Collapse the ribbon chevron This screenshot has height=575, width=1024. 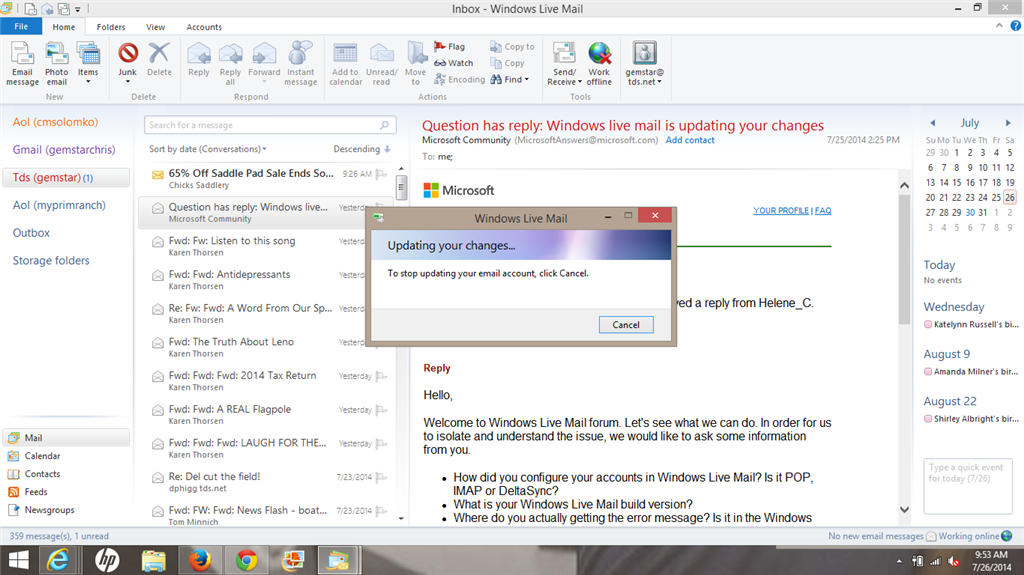(x=999, y=26)
